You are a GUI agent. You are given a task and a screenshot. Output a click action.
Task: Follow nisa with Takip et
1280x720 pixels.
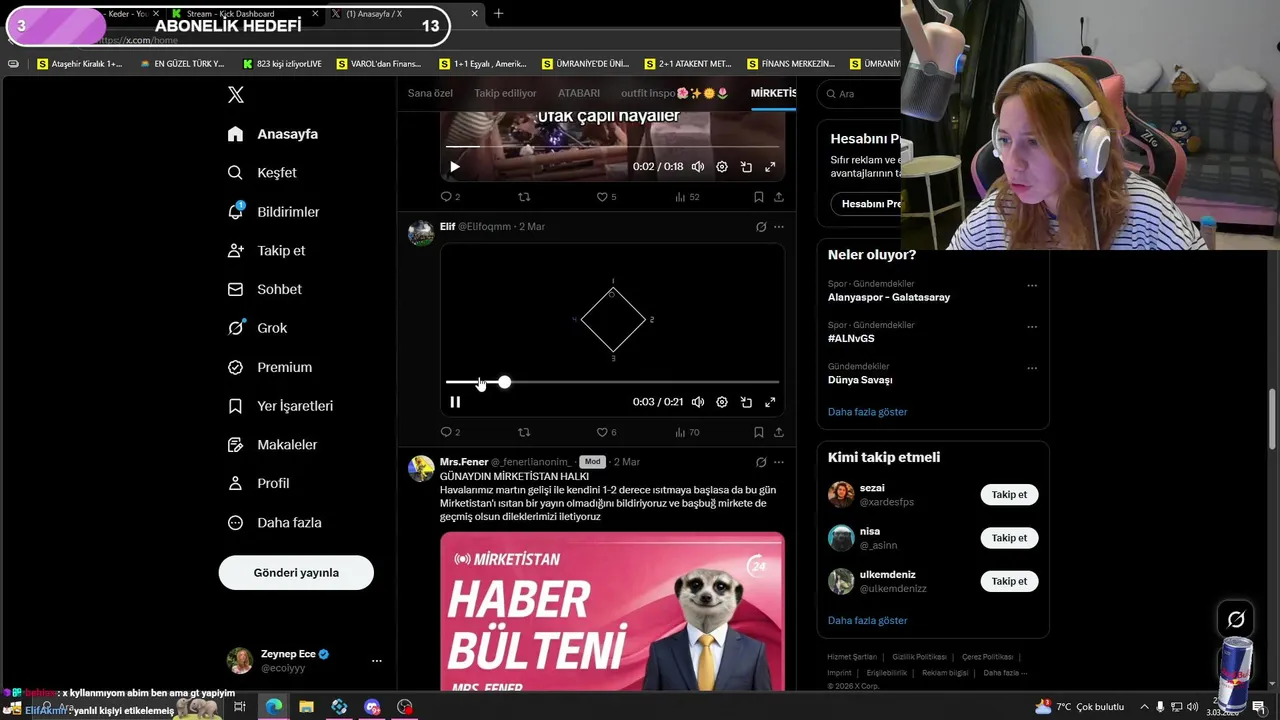(1009, 538)
